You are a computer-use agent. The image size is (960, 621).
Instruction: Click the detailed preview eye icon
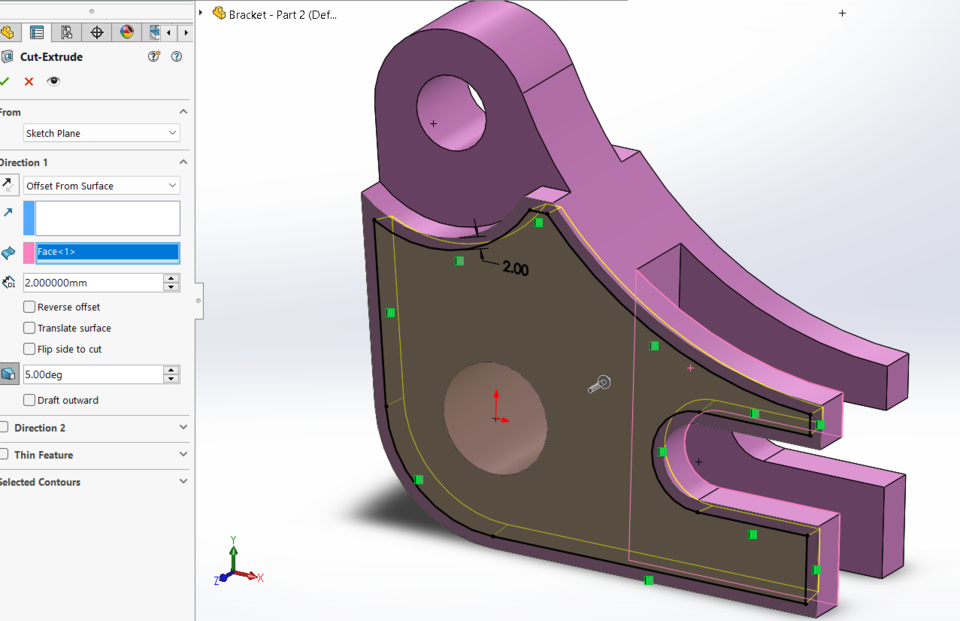[x=53, y=81]
